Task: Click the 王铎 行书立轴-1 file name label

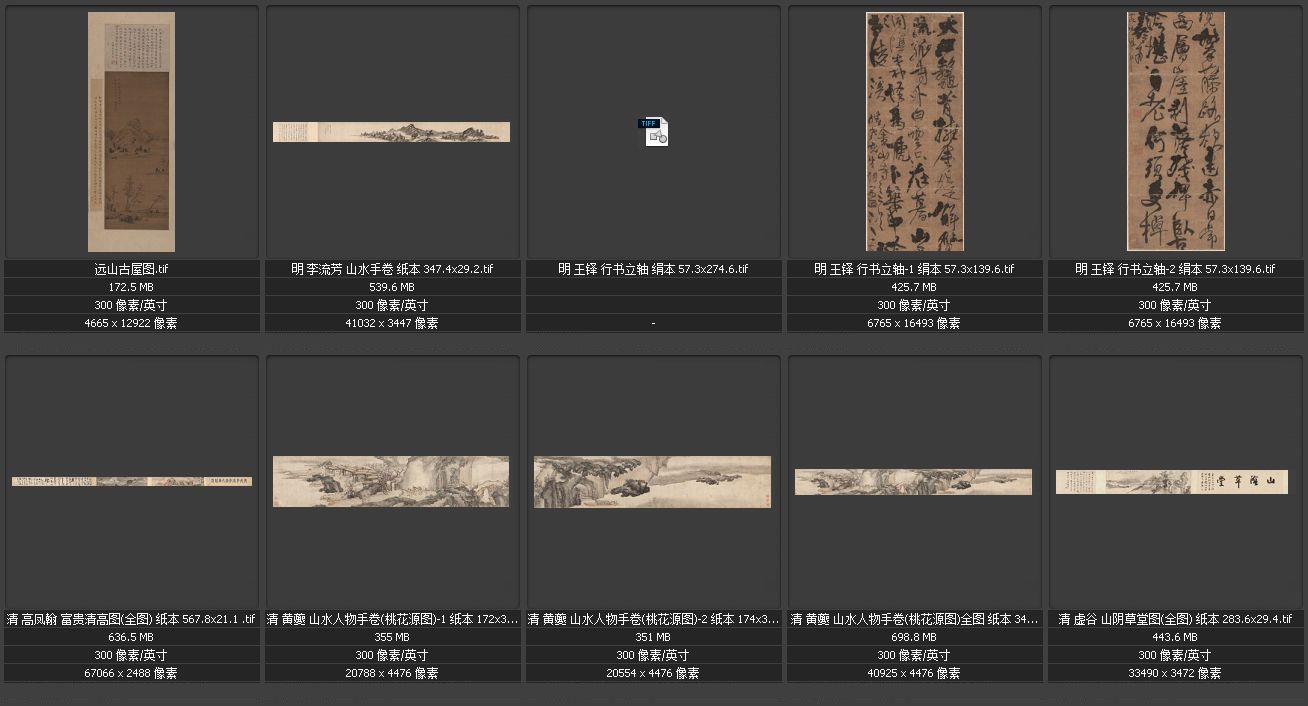Action: point(914,269)
